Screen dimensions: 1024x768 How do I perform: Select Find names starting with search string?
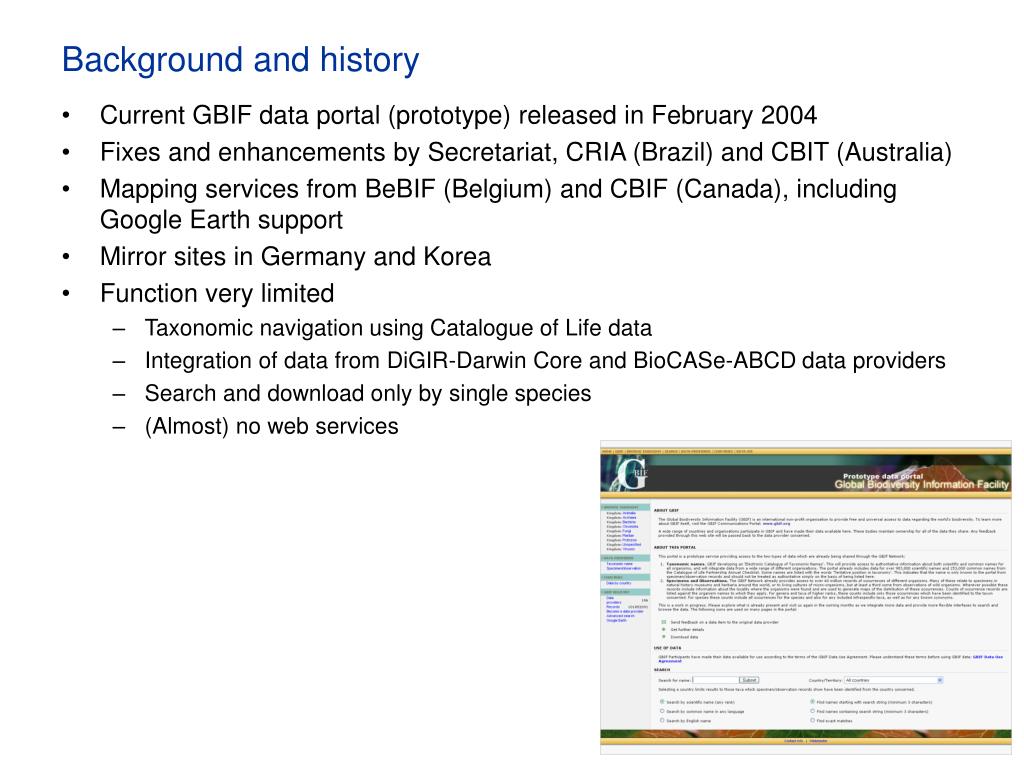click(813, 702)
